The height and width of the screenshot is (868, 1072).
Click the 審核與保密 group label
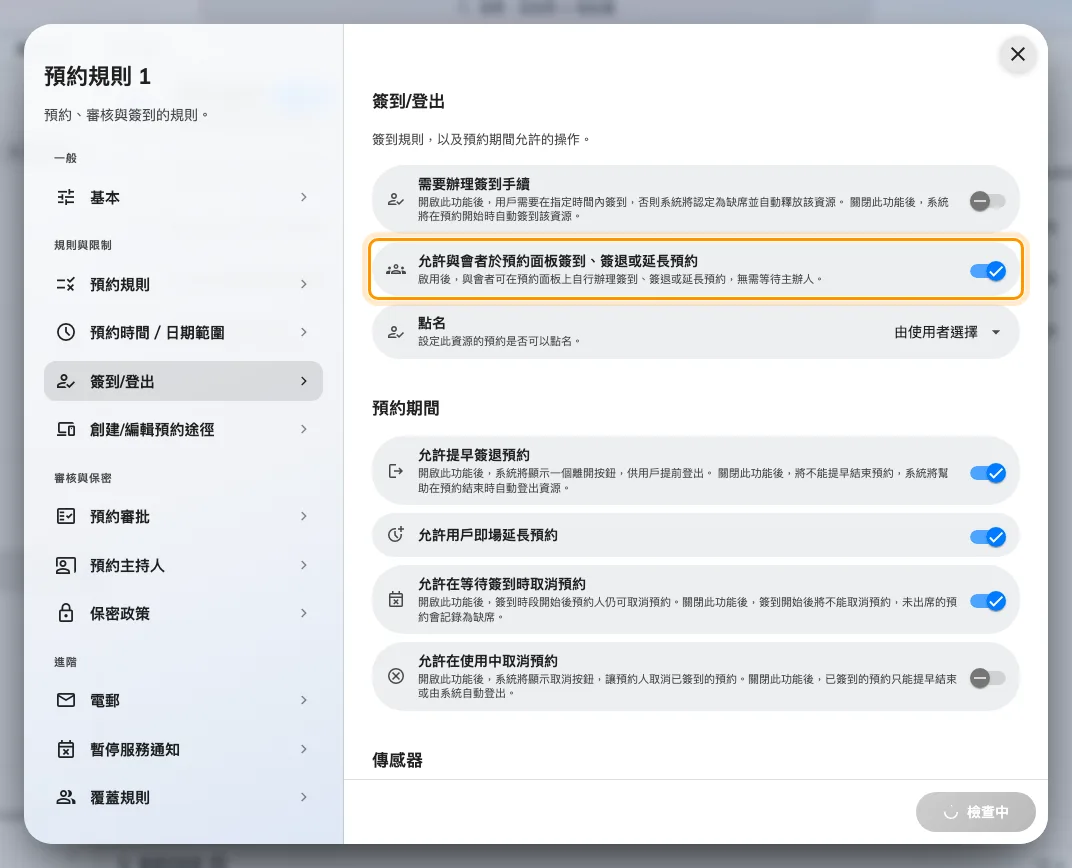pyautogui.click(x=83, y=478)
